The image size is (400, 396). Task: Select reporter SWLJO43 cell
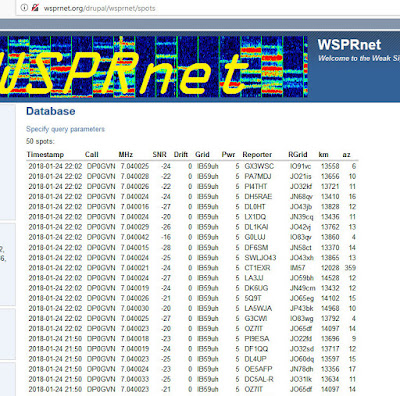pos(260,257)
